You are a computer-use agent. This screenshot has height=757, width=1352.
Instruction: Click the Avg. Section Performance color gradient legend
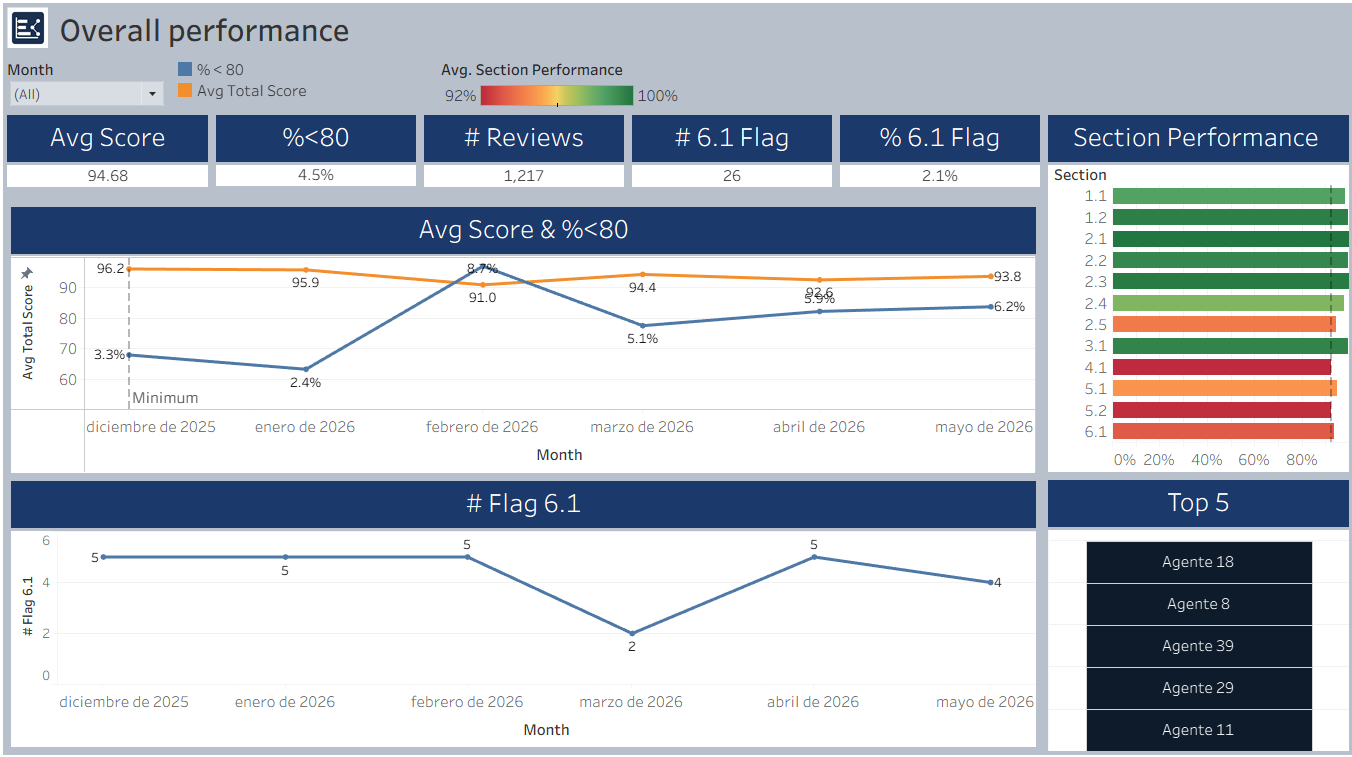point(557,96)
